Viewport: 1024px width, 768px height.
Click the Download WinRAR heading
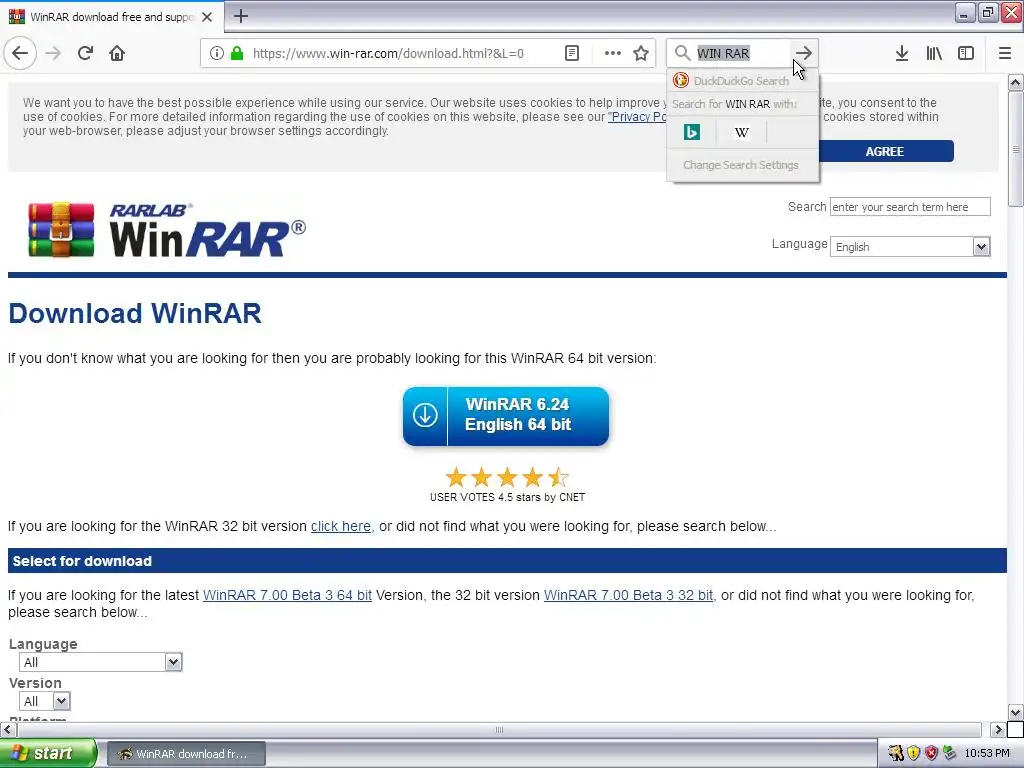click(x=135, y=313)
